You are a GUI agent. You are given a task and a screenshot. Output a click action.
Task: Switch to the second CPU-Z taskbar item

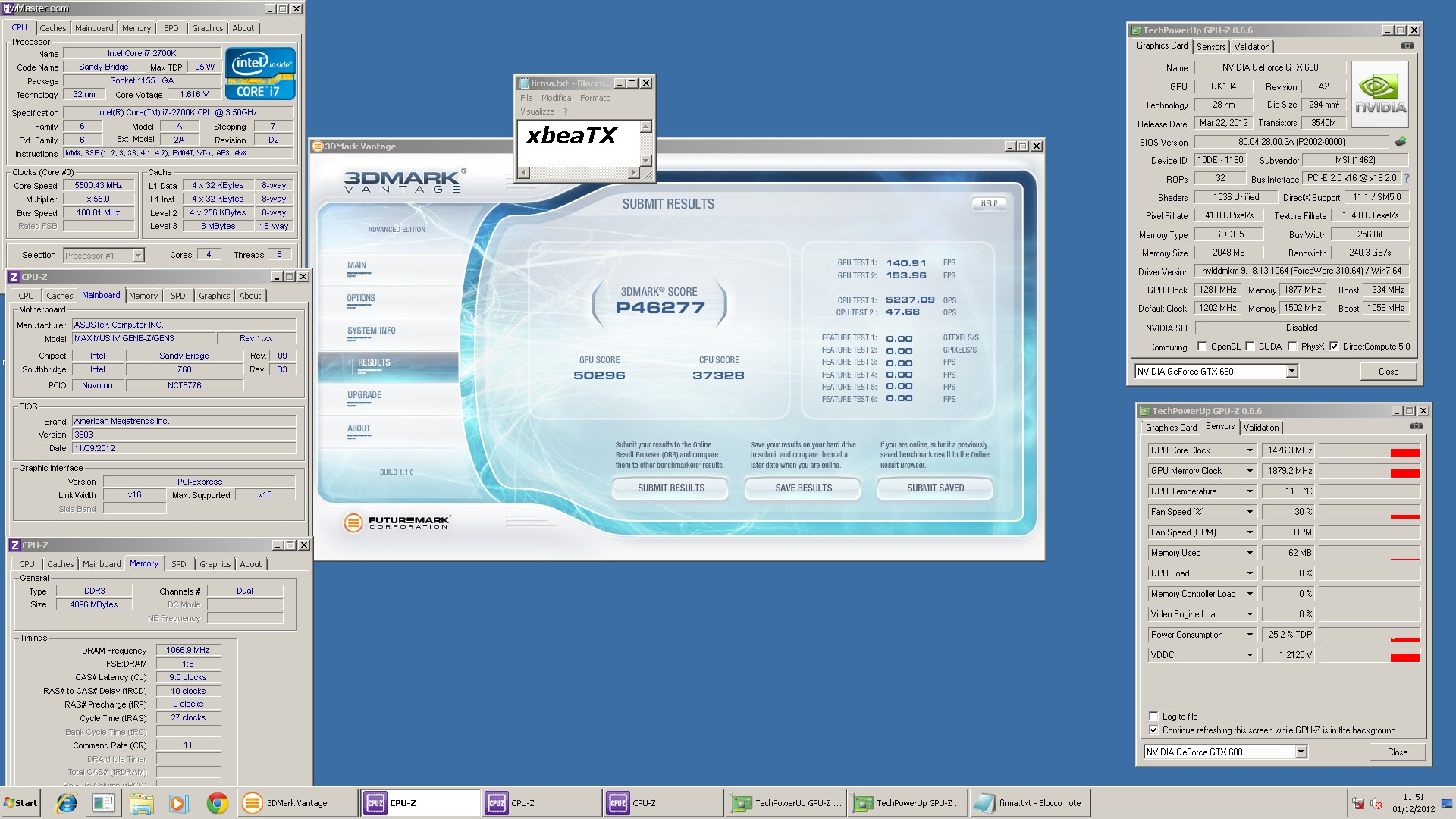pos(542,803)
